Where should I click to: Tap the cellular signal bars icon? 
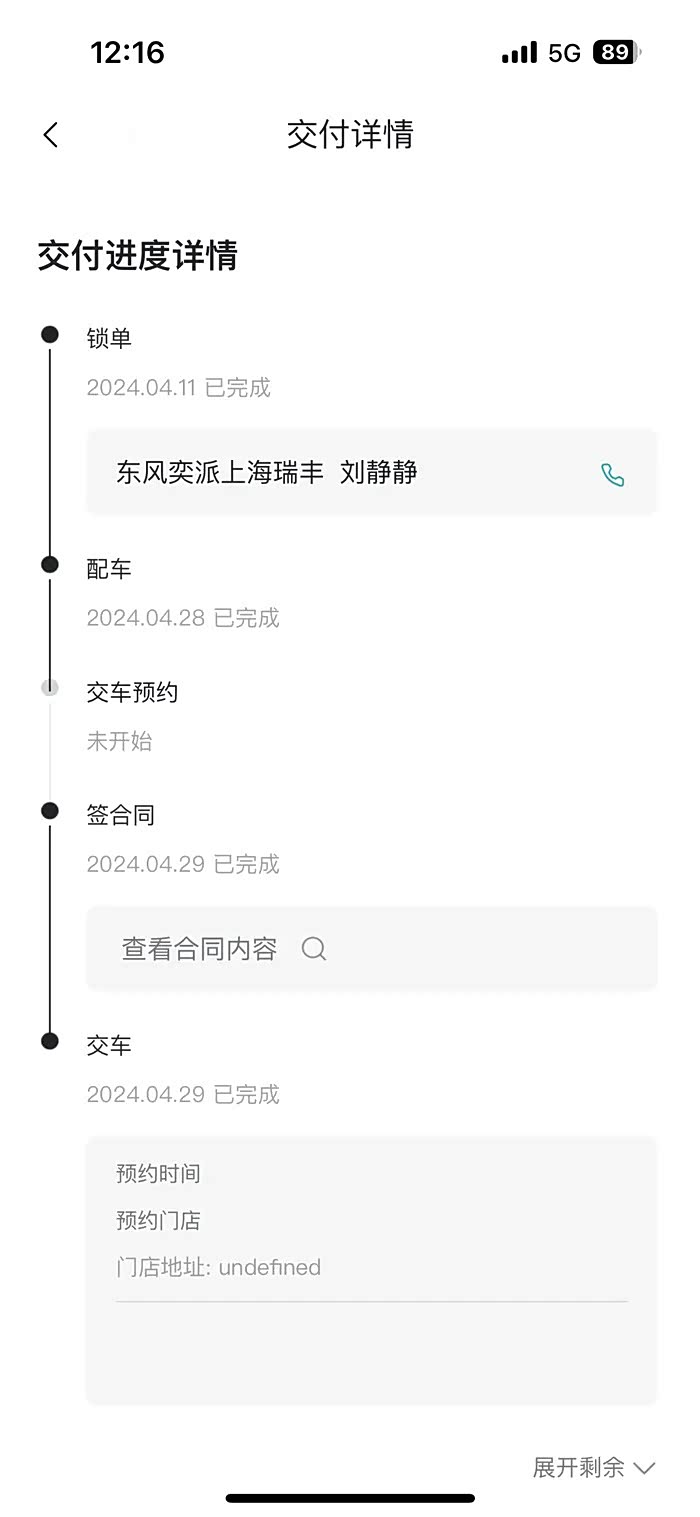click(x=519, y=53)
